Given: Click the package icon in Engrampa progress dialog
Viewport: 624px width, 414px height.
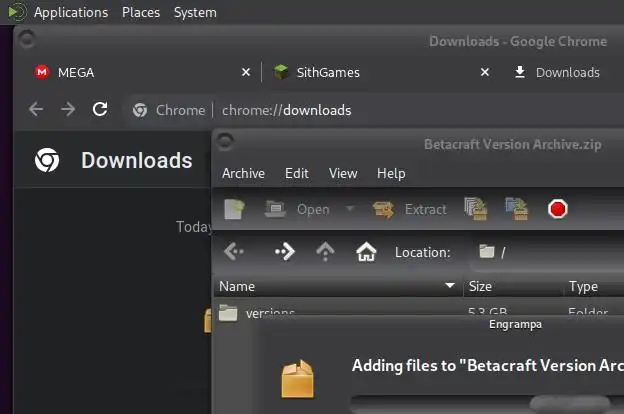Looking at the screenshot, I should click(x=297, y=379).
